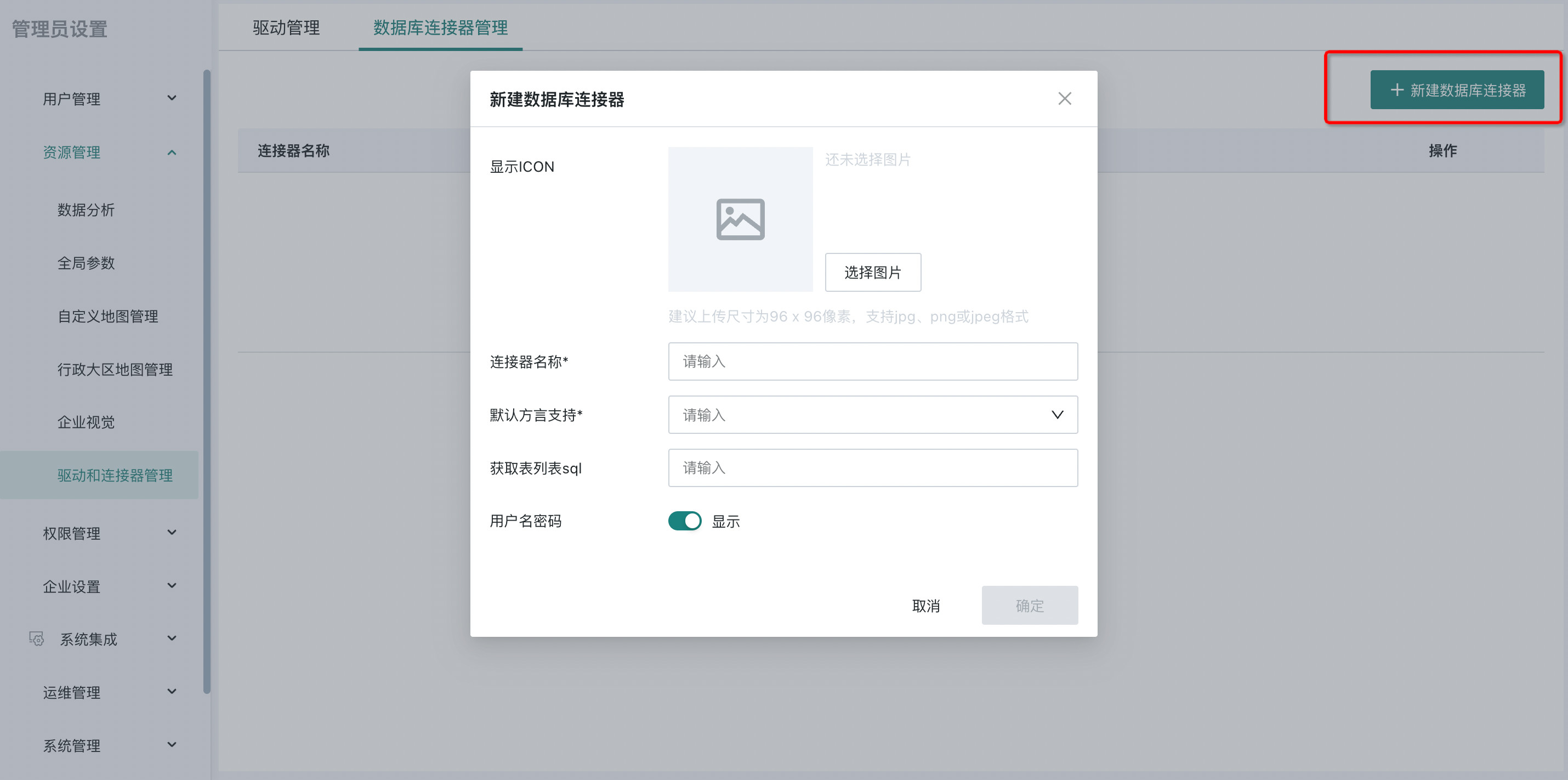1568x780 pixels.
Task: Switch to the Driver Management tab
Action: [x=286, y=27]
